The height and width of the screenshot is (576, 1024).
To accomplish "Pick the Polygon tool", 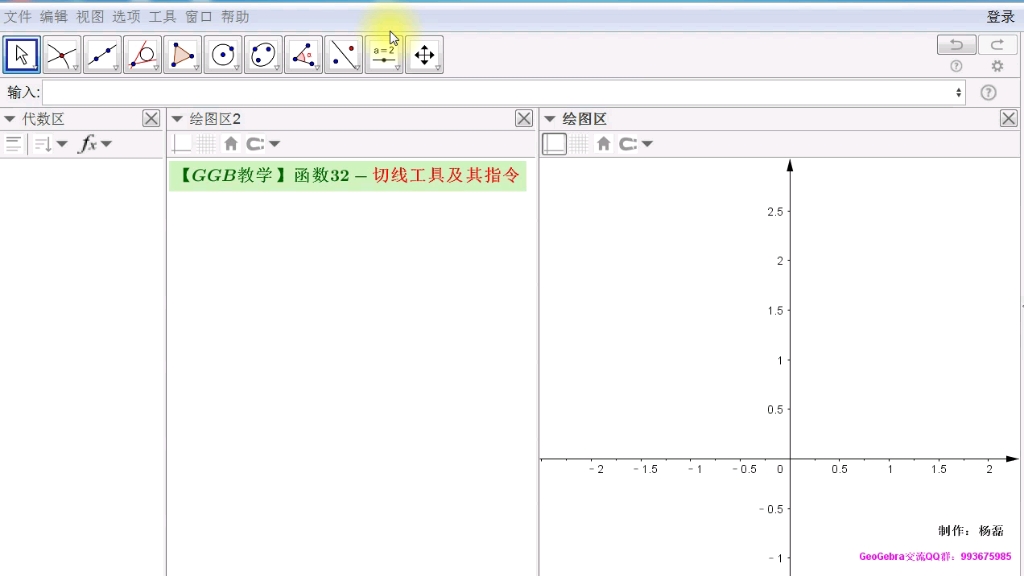I will coord(182,54).
